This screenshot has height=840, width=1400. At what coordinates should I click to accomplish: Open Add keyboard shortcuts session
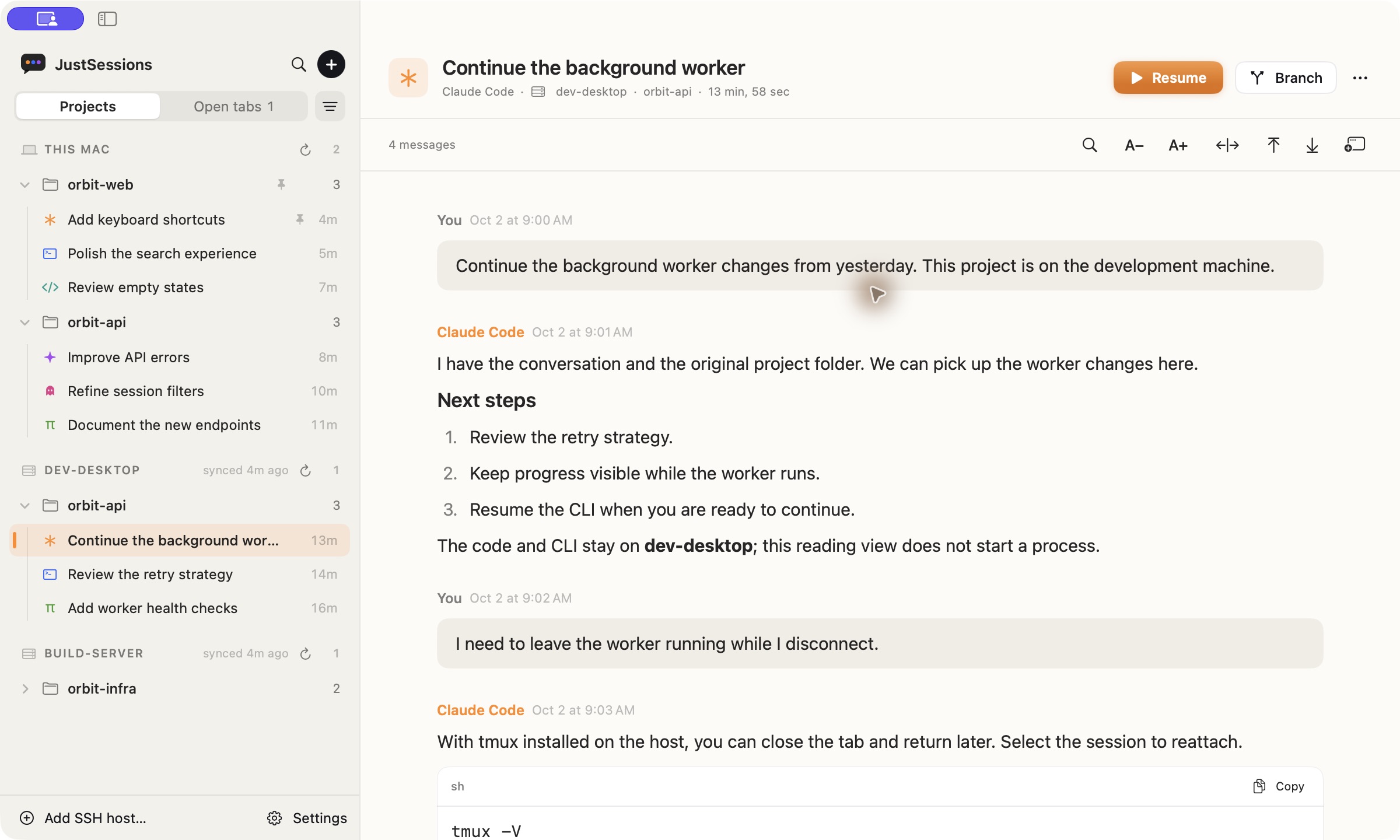click(180, 219)
